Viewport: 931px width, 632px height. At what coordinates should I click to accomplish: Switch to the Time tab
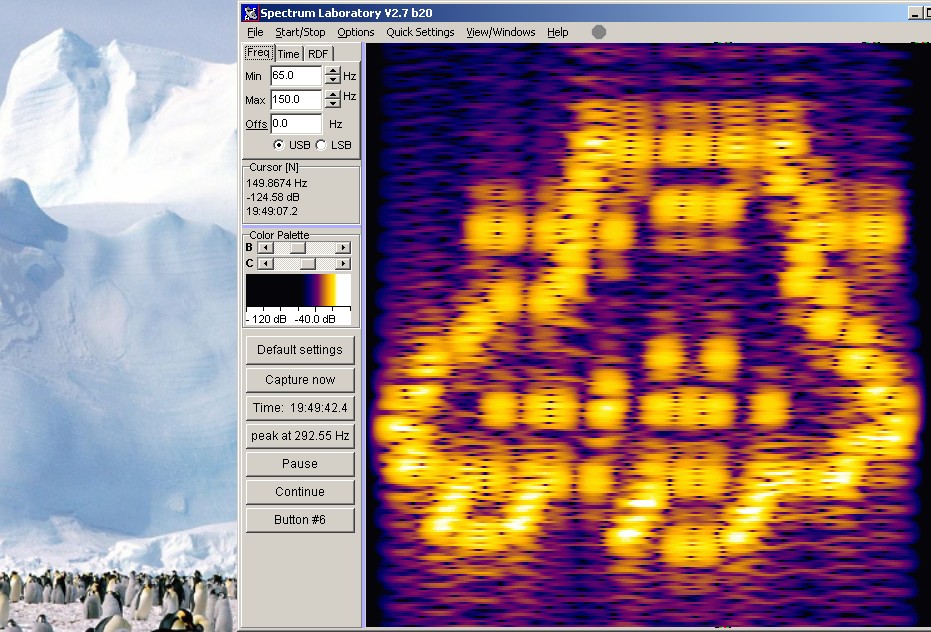coord(289,54)
